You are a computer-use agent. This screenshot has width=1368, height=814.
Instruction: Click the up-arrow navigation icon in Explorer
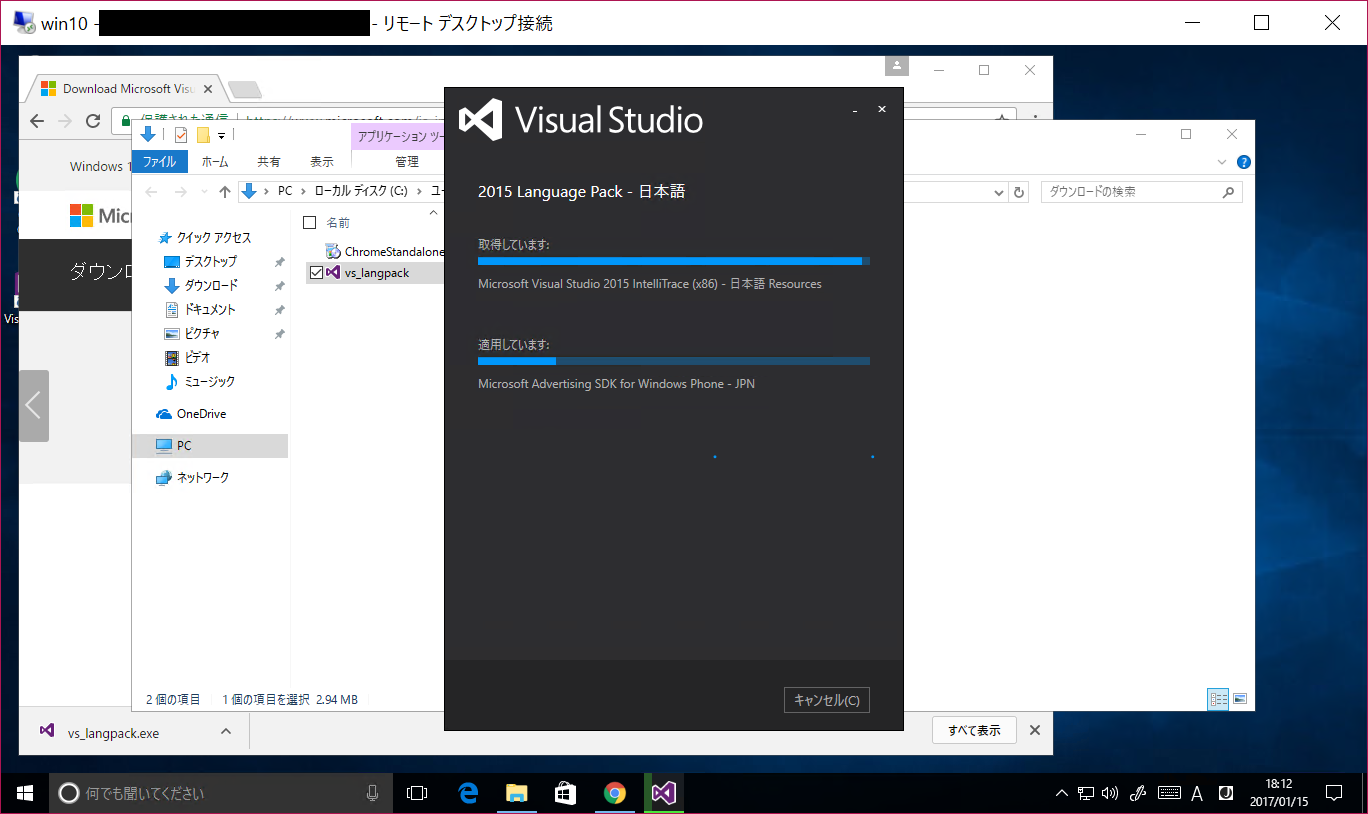(225, 191)
